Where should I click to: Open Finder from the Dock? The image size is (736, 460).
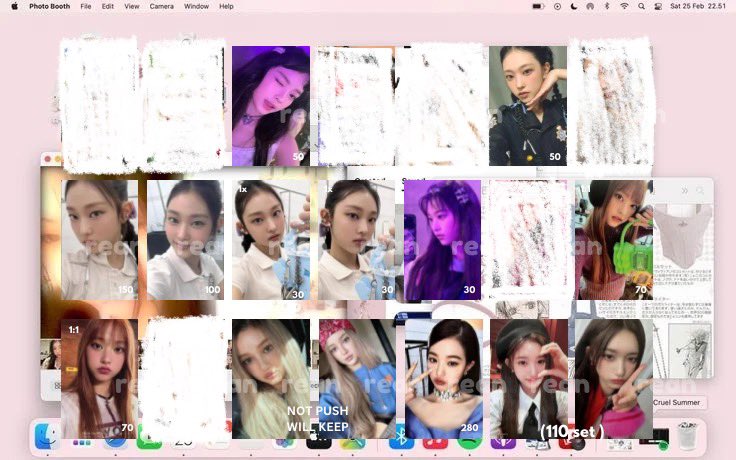[47, 437]
